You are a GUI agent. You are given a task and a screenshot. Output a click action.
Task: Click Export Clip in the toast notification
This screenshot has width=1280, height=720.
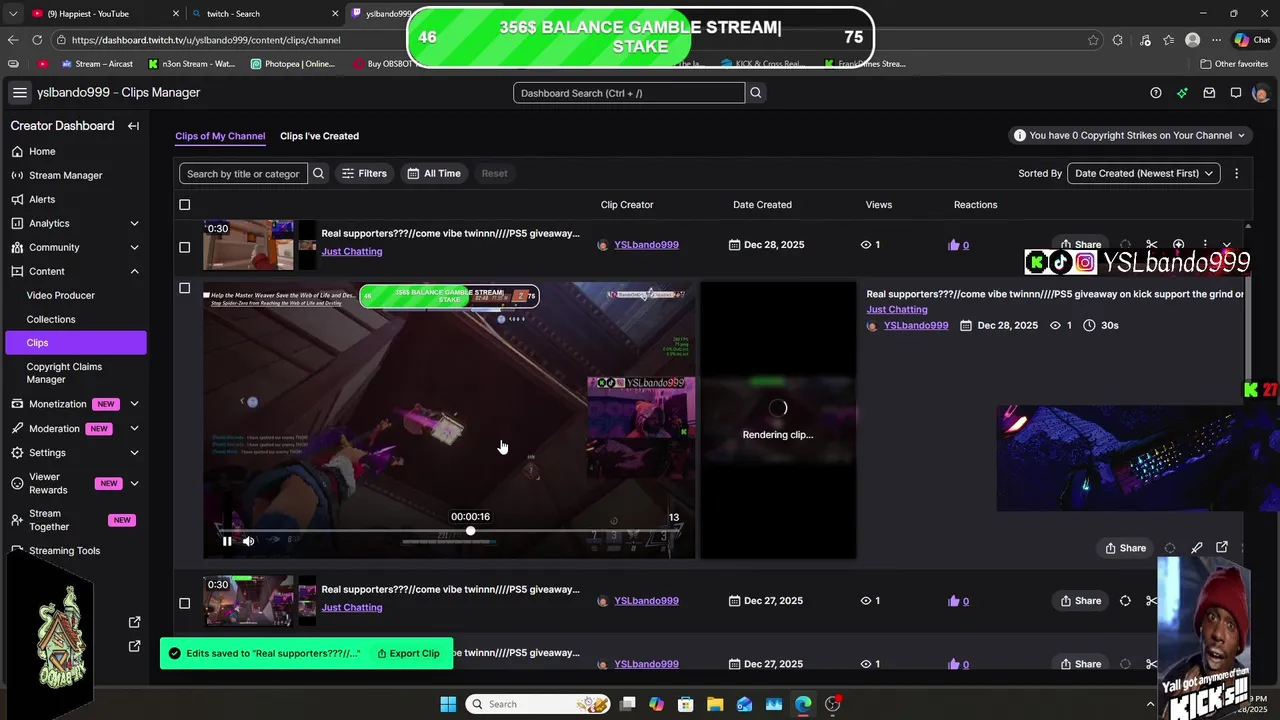click(x=408, y=653)
